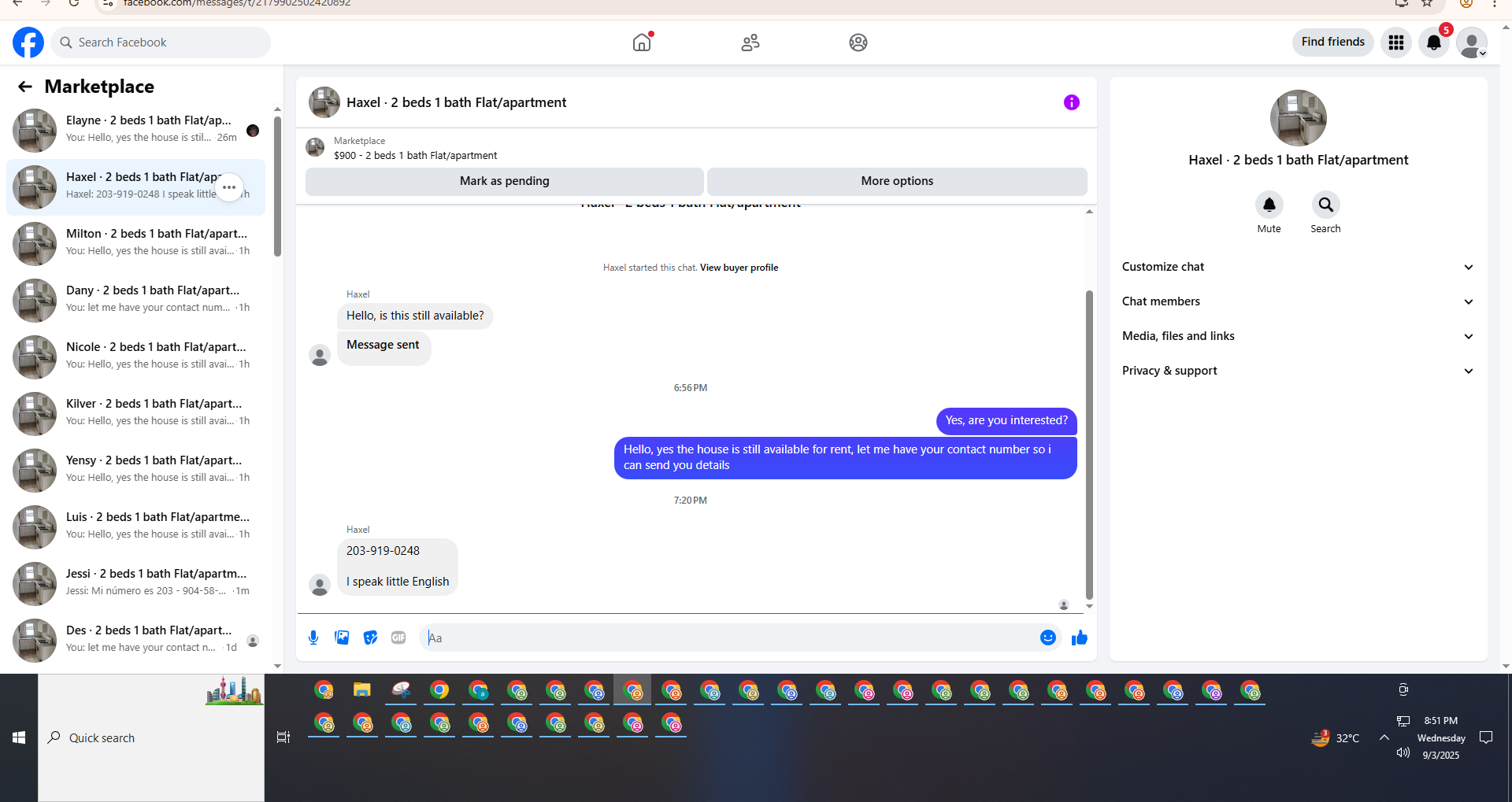Click the Find friends button
The height and width of the screenshot is (802, 1512).
point(1333,42)
